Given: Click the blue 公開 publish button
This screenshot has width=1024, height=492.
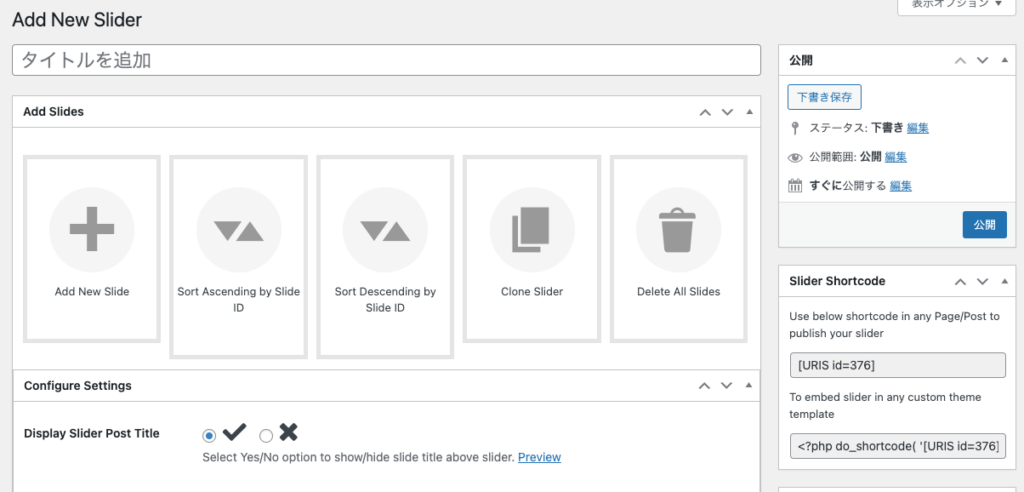Looking at the screenshot, I should [x=984, y=225].
